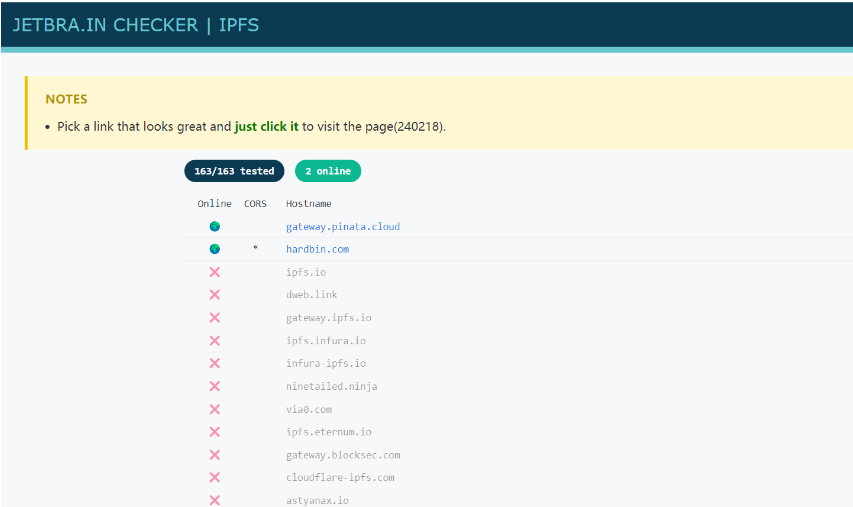The height and width of the screenshot is (507, 853).
Task: Click the offline X icon for infura-ipfs.io
Action: [215, 363]
